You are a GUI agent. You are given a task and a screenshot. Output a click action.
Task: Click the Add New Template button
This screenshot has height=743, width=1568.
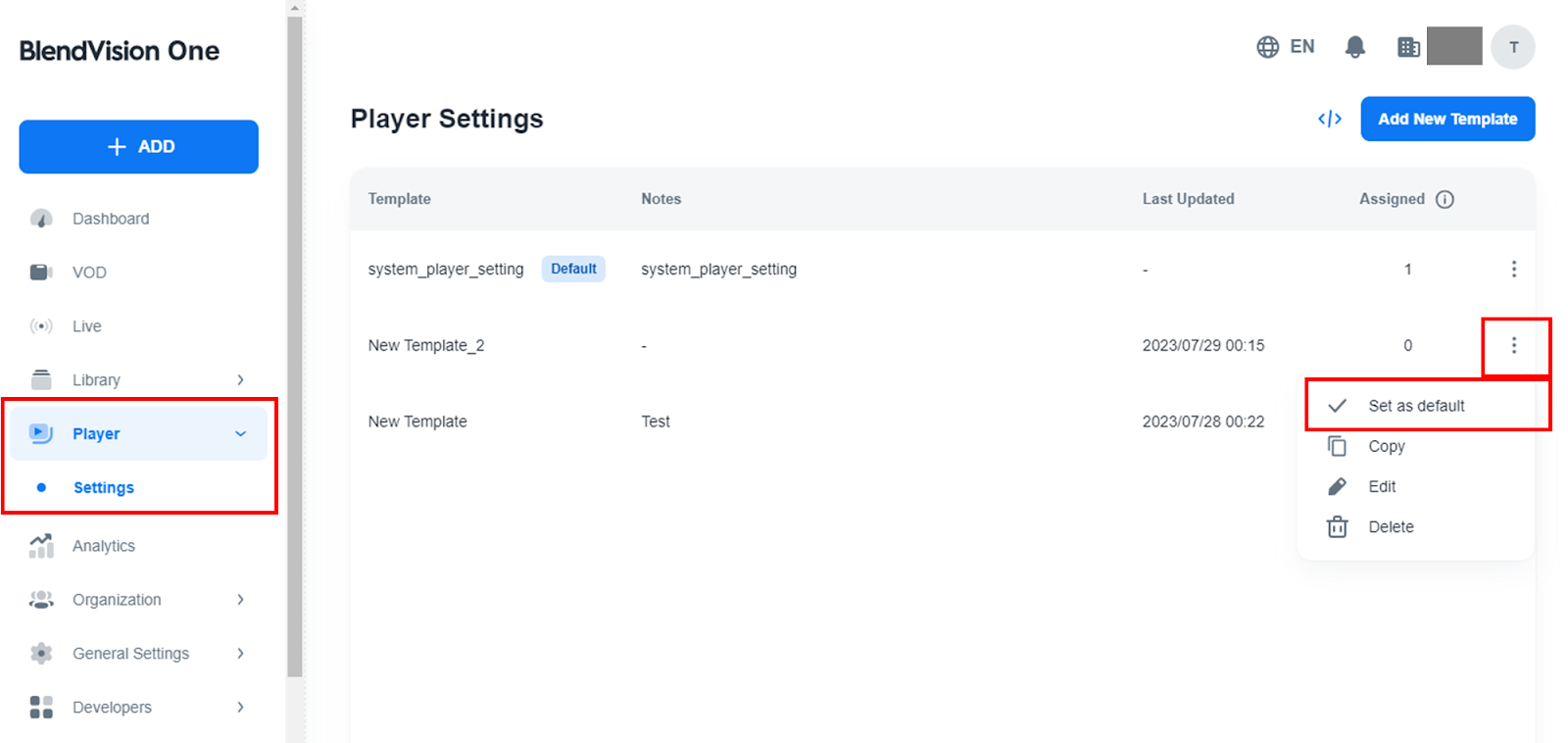coord(1446,119)
